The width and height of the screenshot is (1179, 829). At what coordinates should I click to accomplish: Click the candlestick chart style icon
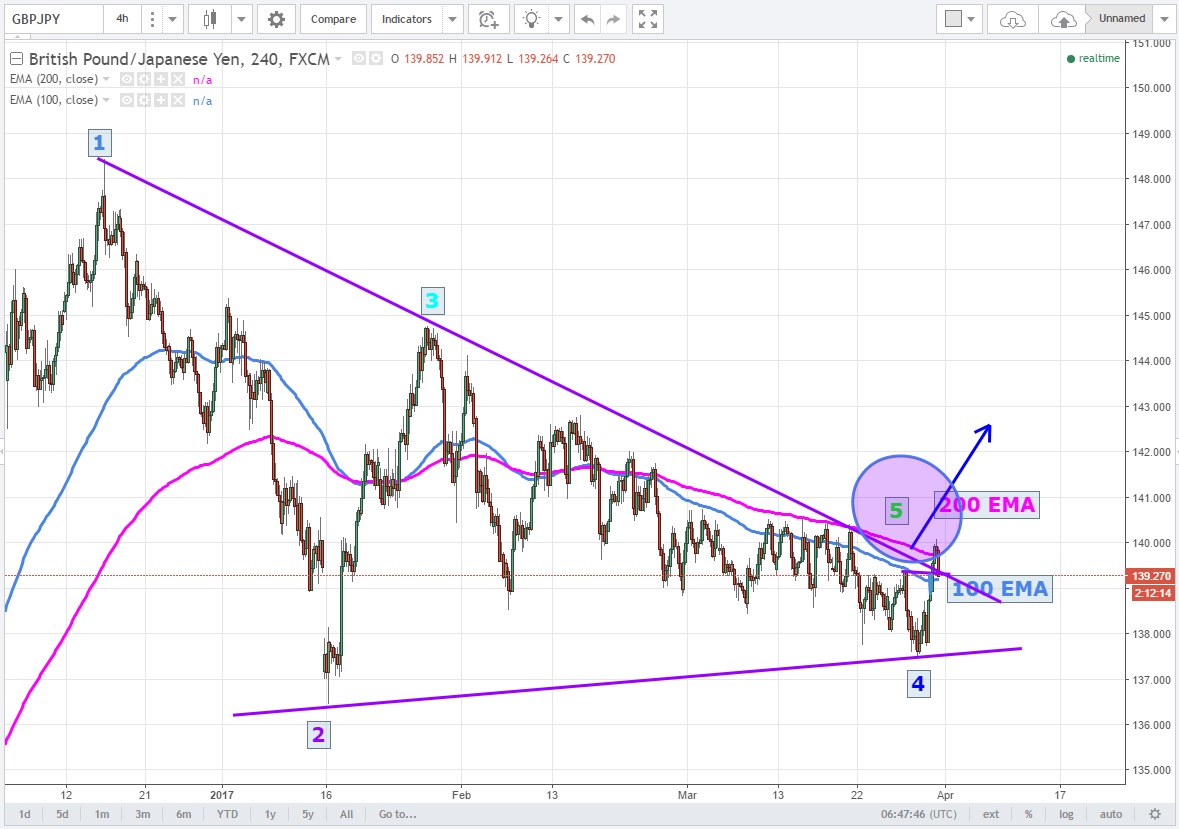pyautogui.click(x=210, y=19)
